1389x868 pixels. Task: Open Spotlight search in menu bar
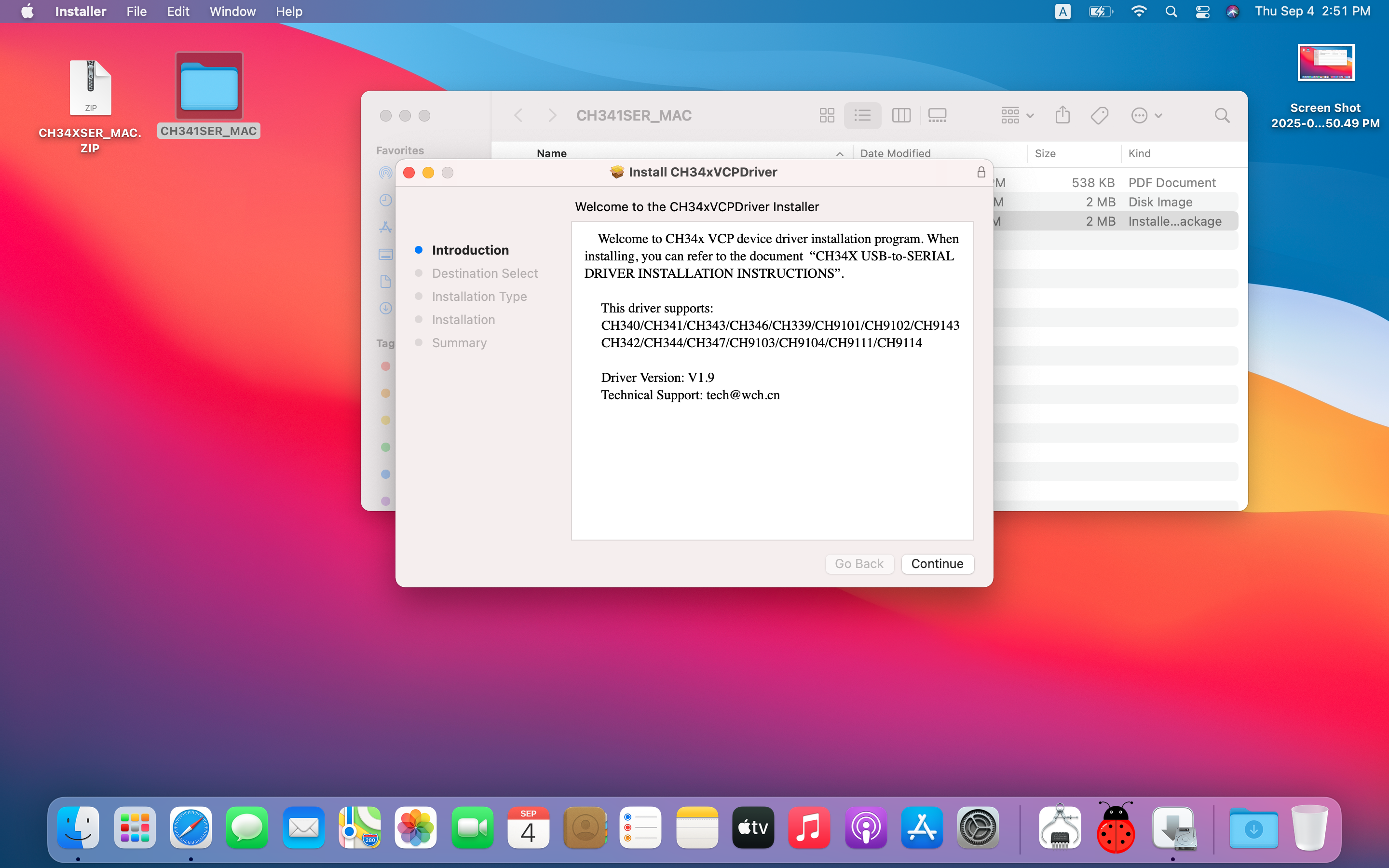(1171, 12)
